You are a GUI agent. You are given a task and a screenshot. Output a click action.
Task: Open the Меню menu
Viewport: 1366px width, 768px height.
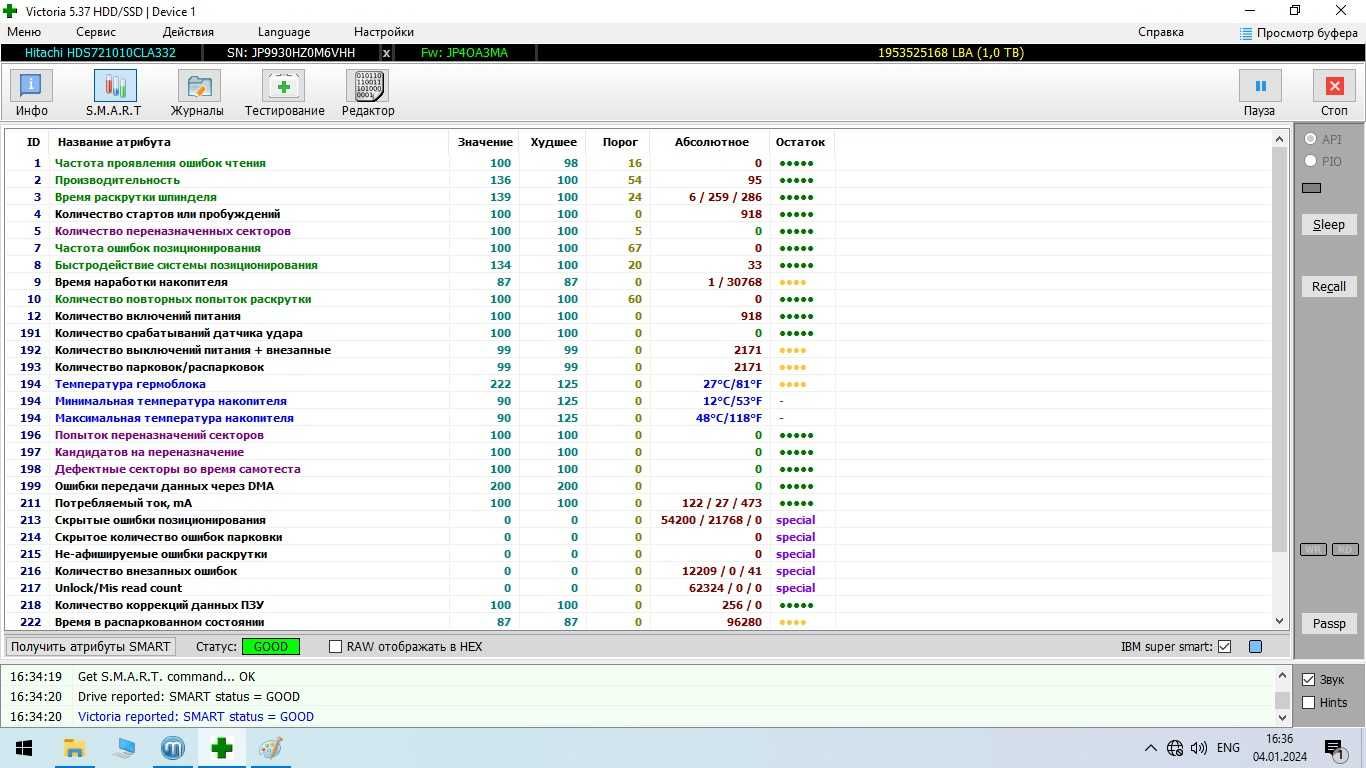click(24, 32)
